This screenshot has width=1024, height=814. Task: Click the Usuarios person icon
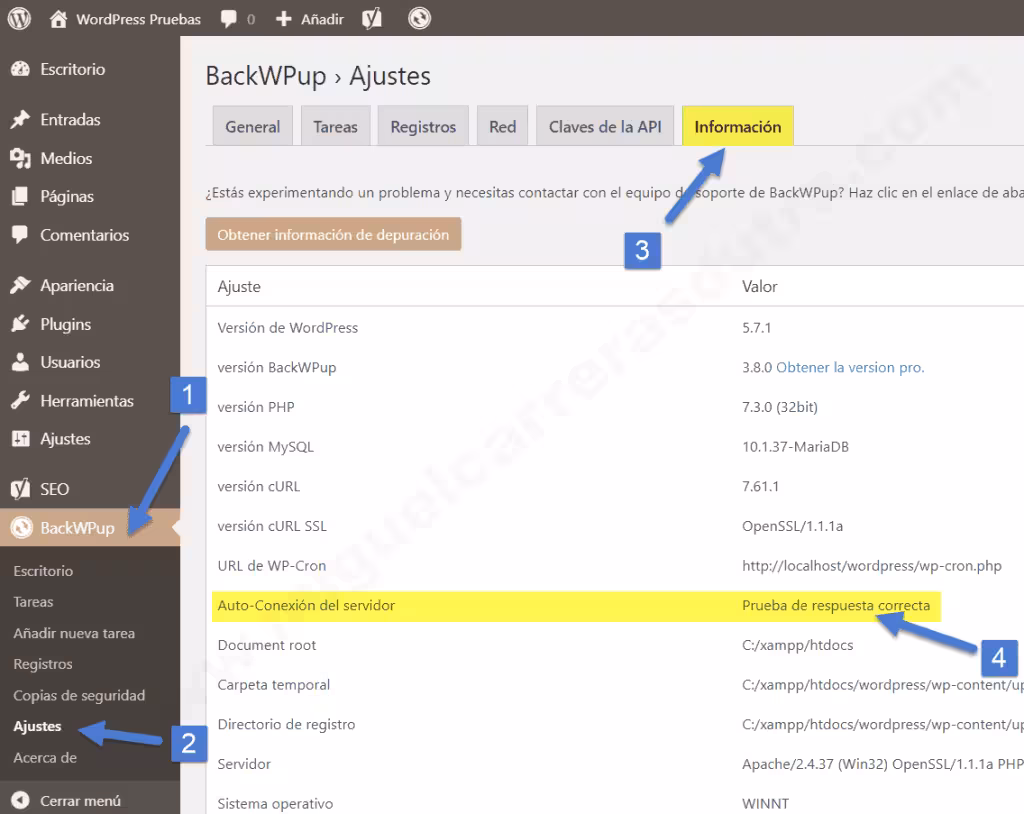pos(20,362)
